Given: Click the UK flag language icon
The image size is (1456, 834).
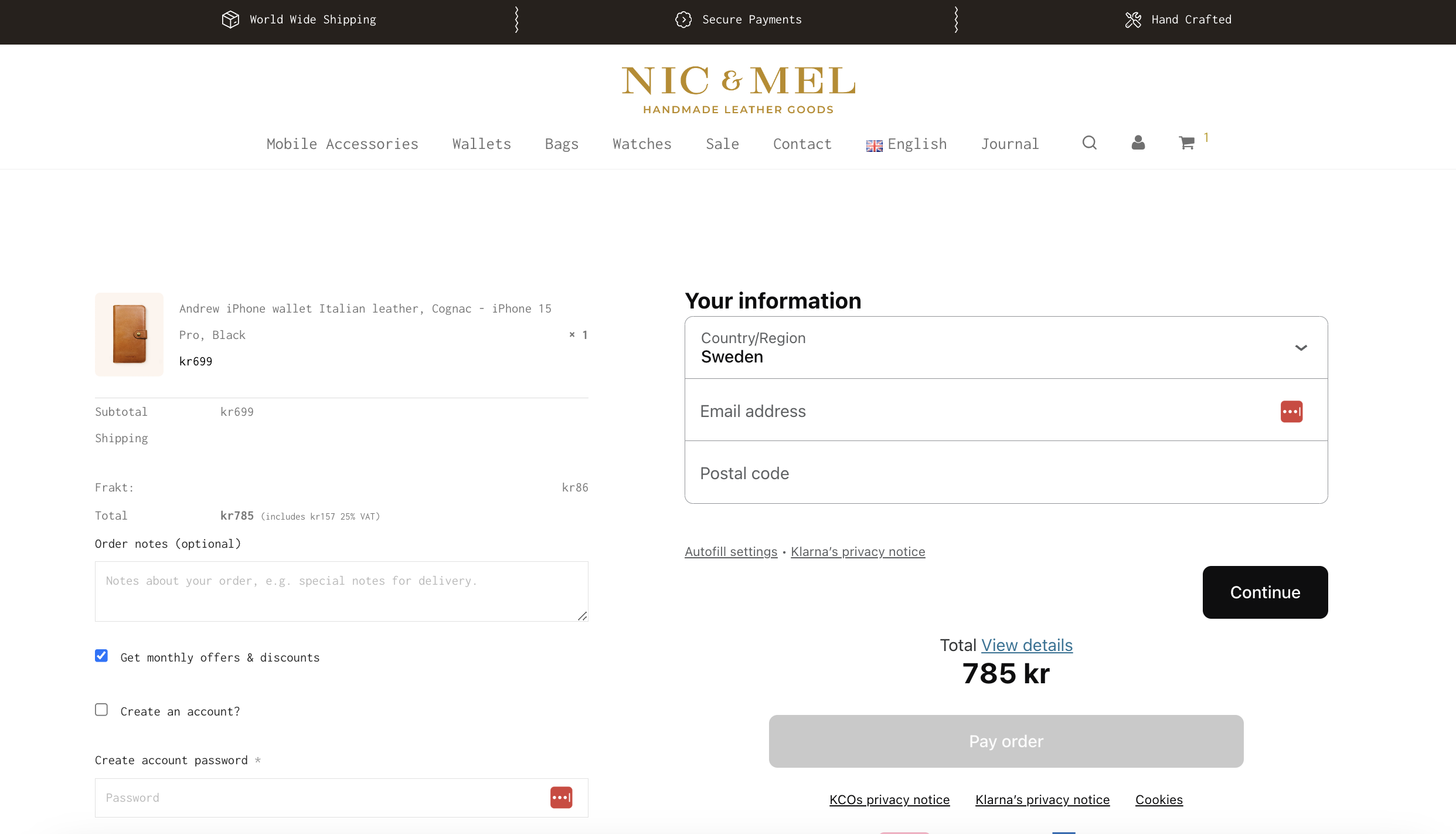Looking at the screenshot, I should (x=874, y=146).
